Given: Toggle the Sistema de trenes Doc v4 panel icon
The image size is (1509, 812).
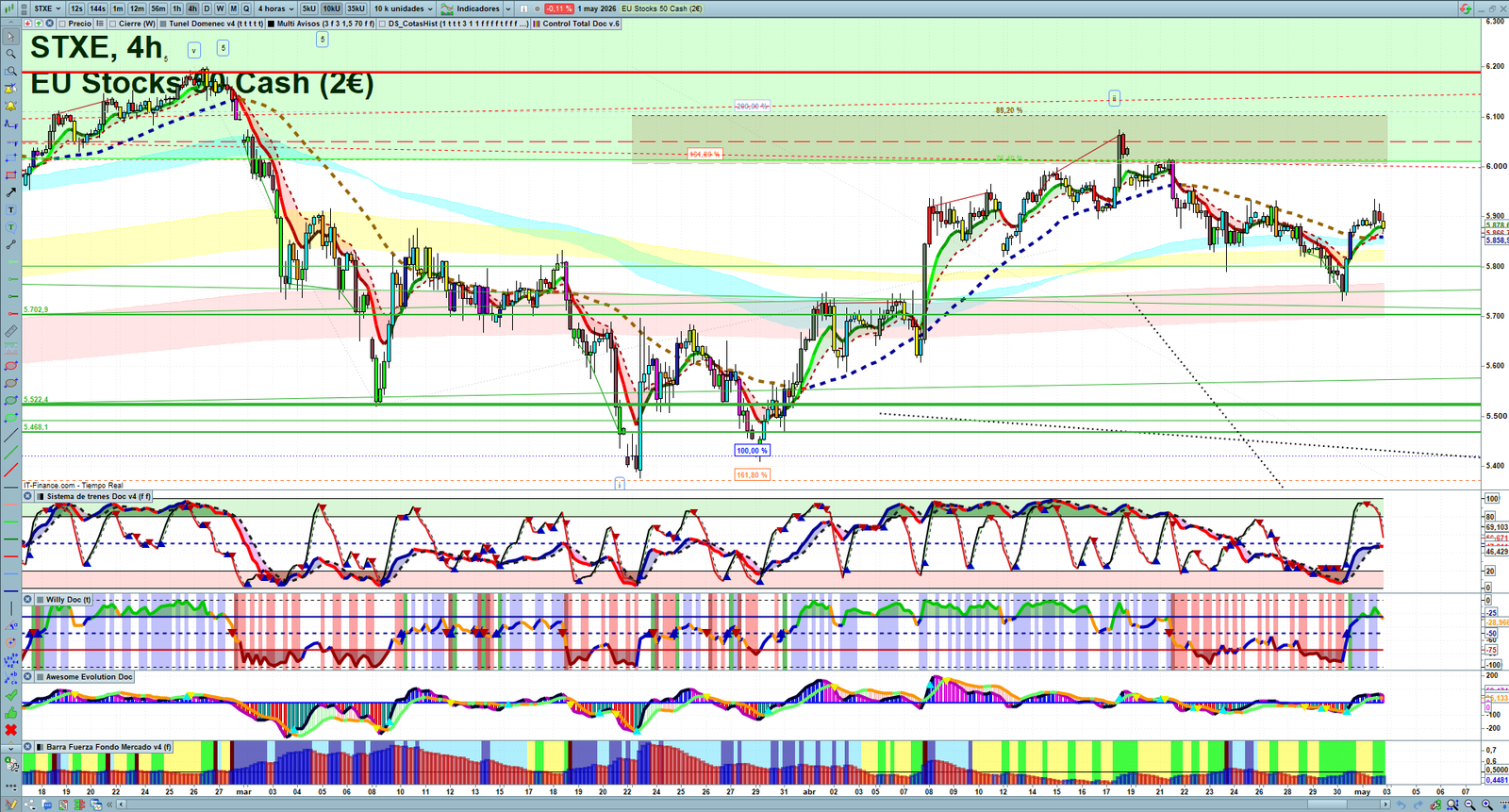Looking at the screenshot, I should click(41, 496).
